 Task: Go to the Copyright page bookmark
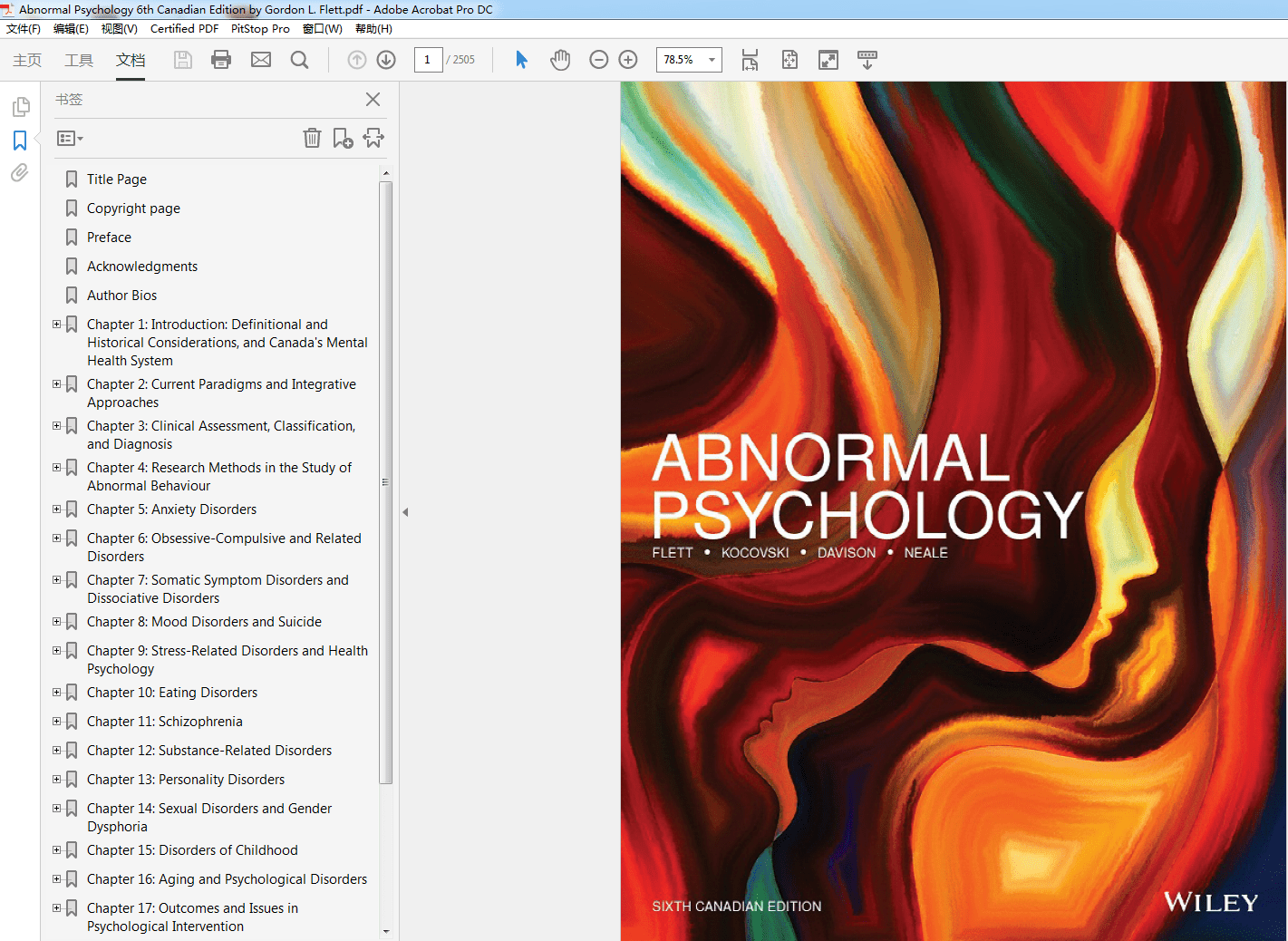click(x=132, y=208)
